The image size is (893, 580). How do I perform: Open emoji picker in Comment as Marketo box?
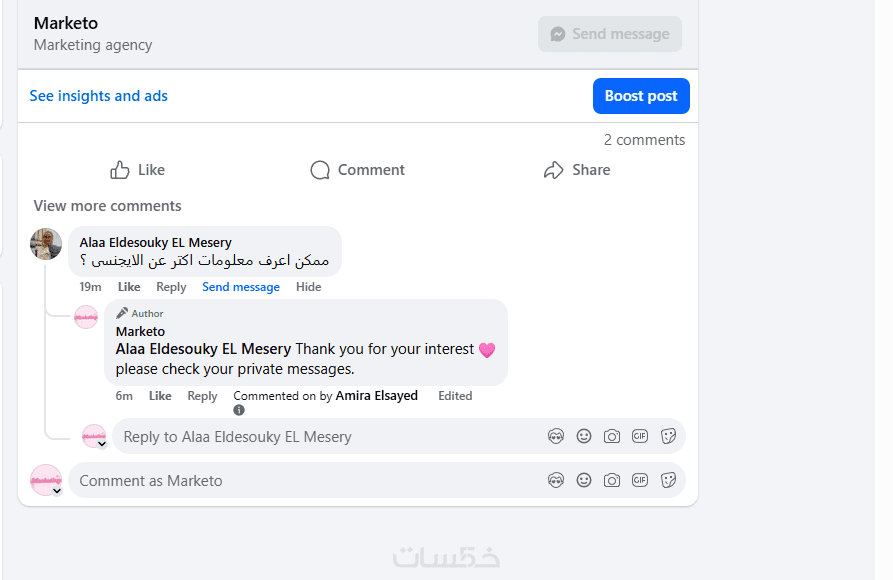click(x=584, y=480)
